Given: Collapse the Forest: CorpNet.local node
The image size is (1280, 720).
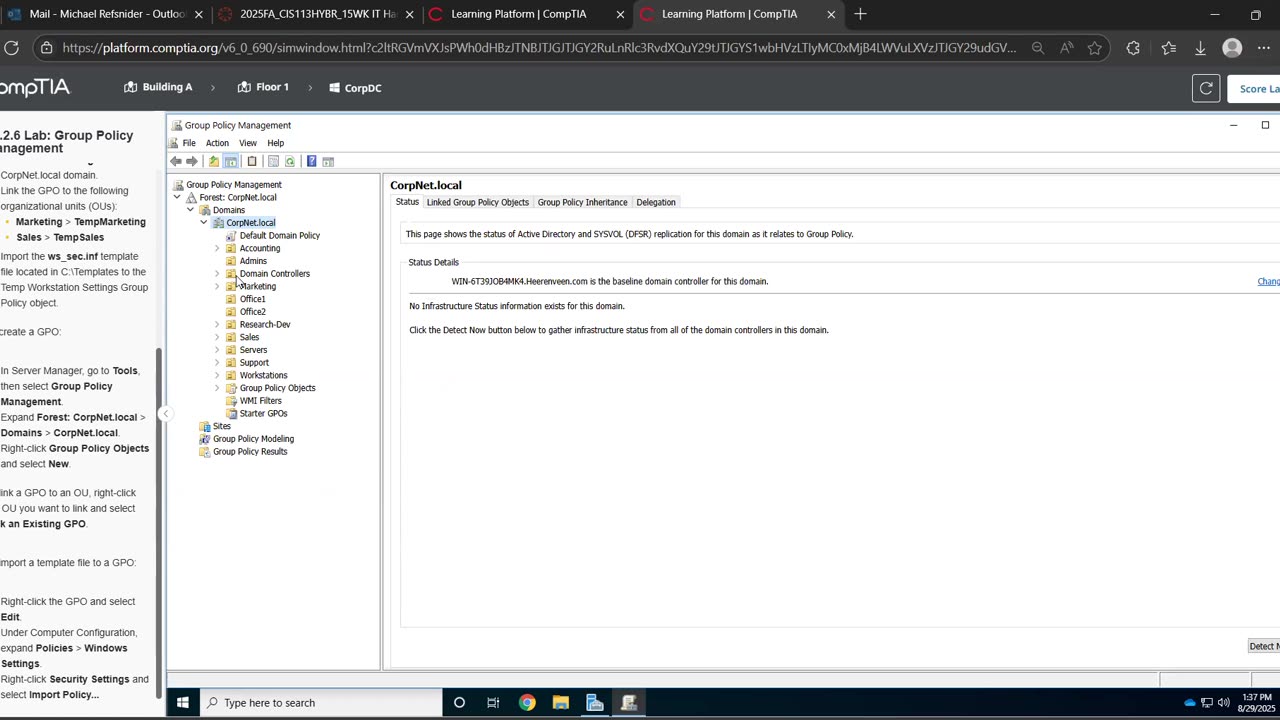Looking at the screenshot, I should (177, 197).
